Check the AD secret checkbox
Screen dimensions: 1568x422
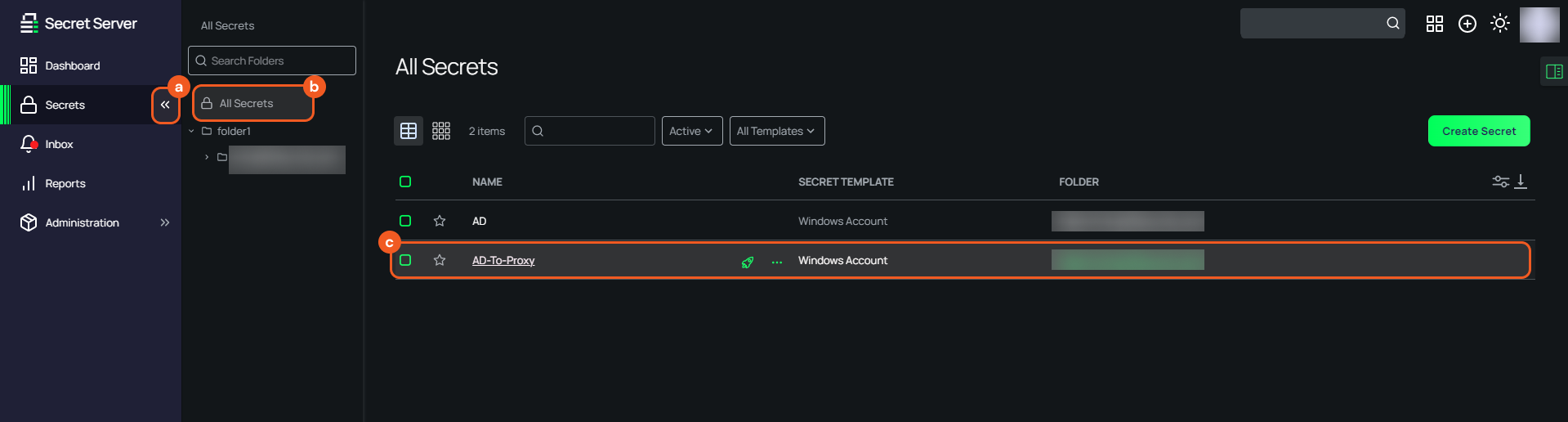pyautogui.click(x=405, y=221)
